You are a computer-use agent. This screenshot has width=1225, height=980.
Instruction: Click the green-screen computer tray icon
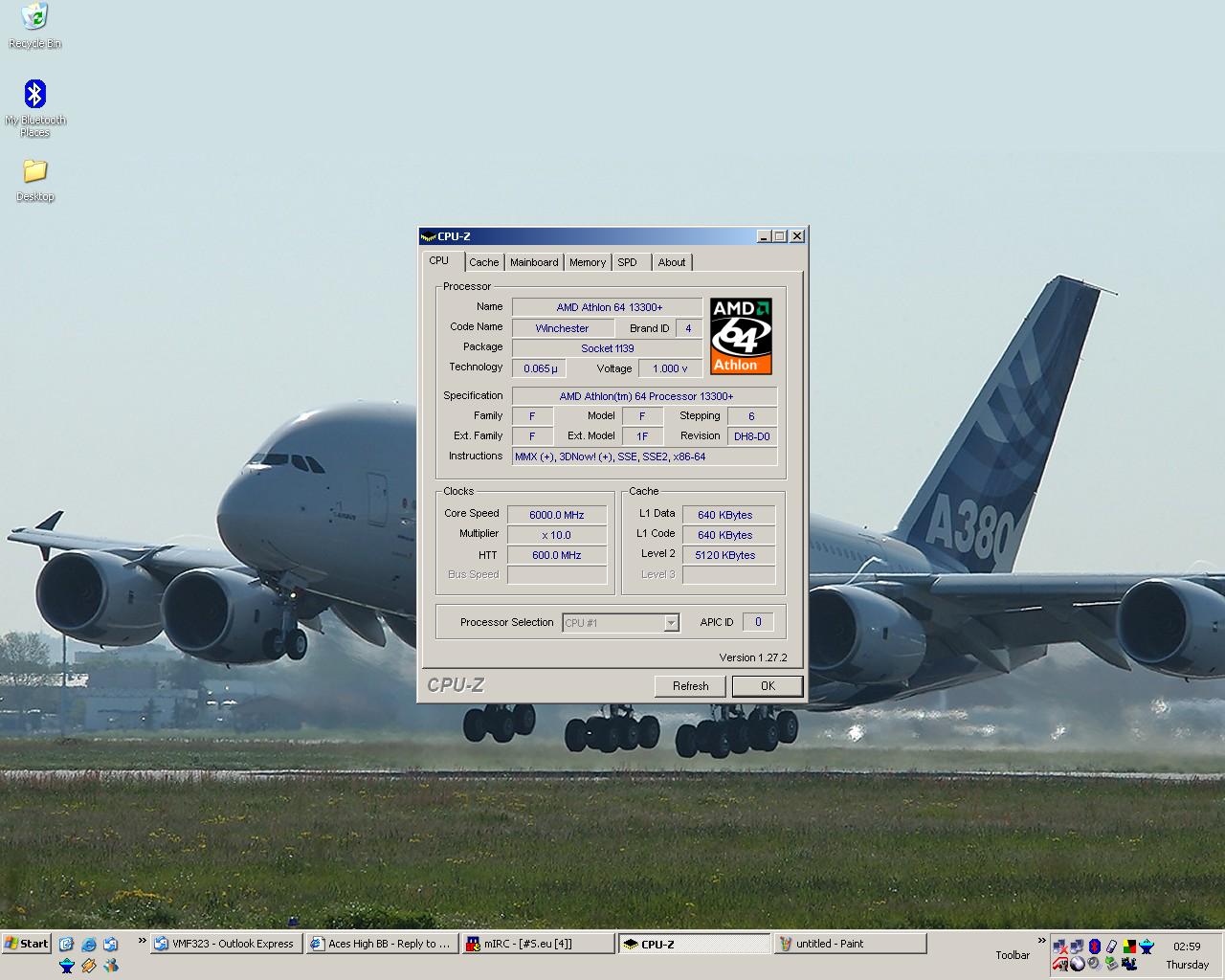1111,964
